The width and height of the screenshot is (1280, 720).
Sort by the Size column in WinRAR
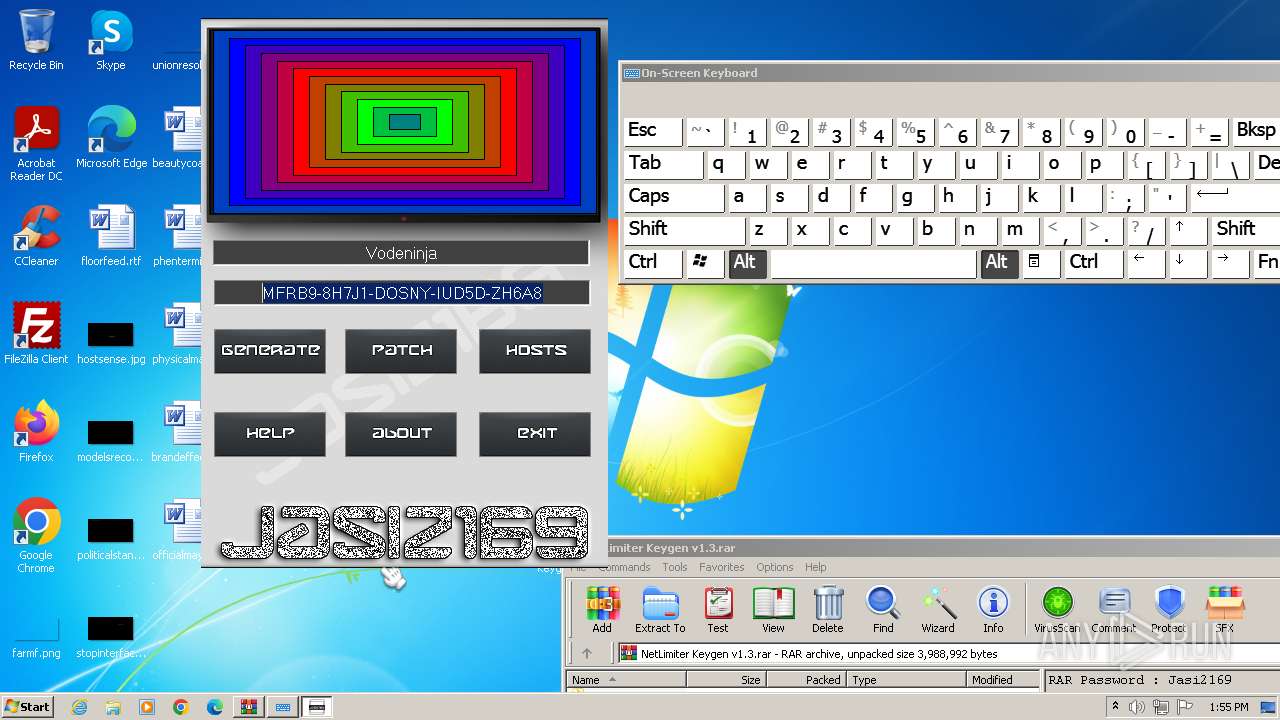[726, 680]
